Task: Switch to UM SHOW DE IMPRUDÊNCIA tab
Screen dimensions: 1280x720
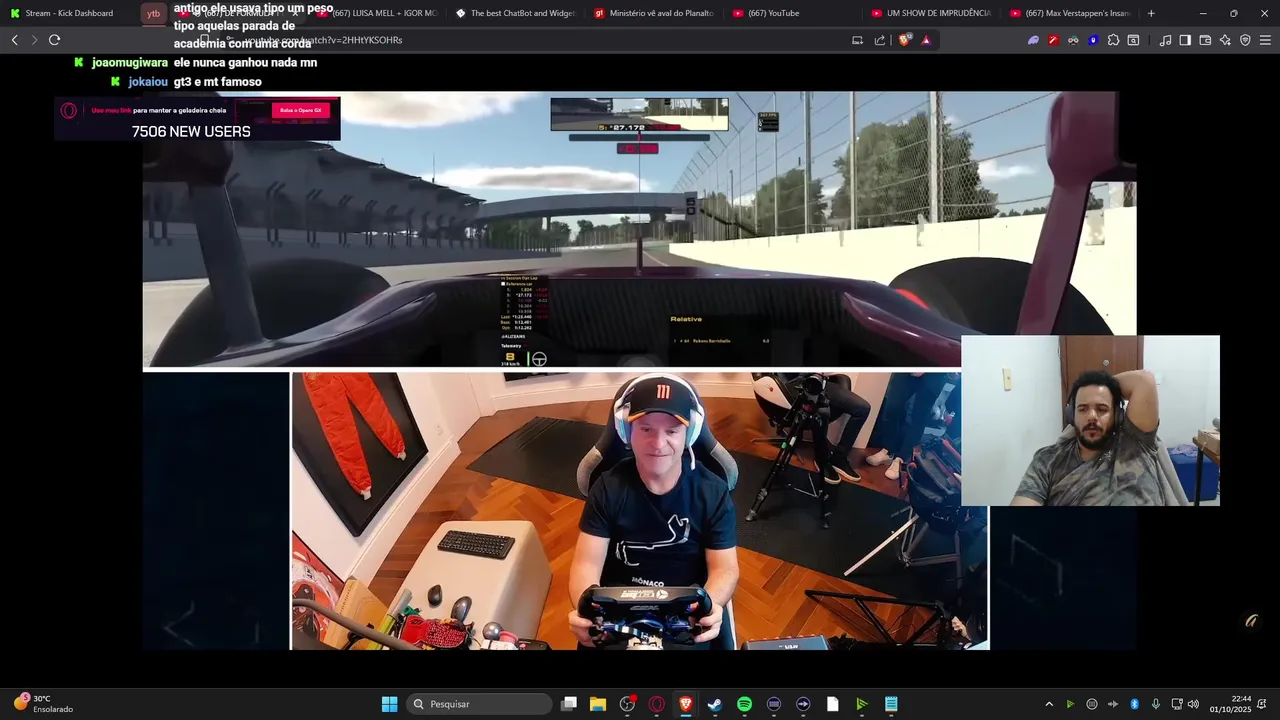Action: 931,13
